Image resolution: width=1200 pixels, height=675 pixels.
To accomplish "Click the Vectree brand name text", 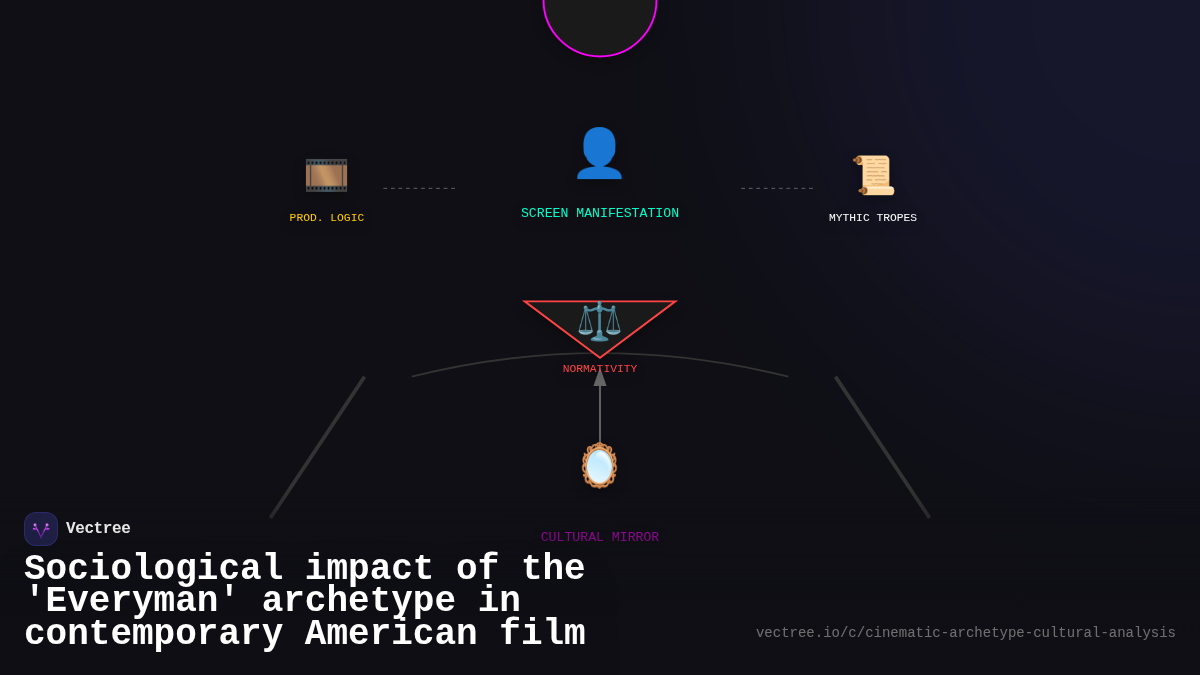I will [x=99, y=528].
